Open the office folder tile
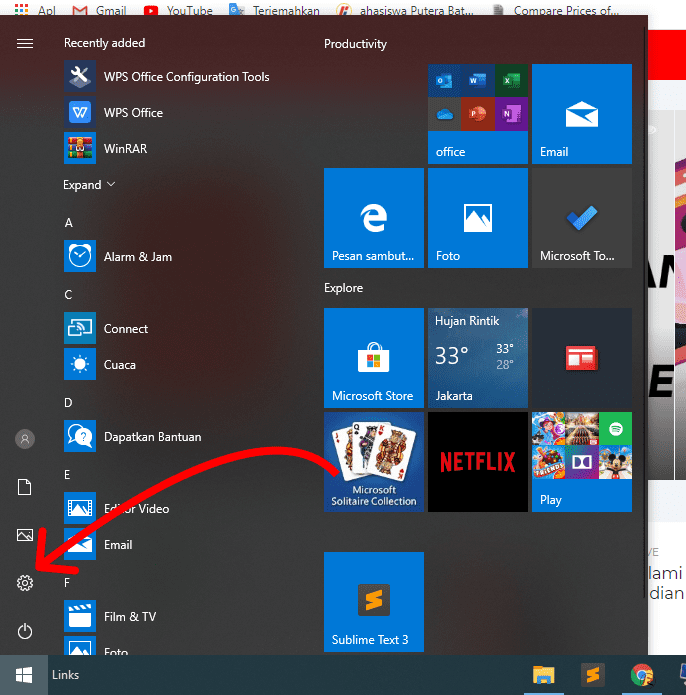 [x=478, y=114]
